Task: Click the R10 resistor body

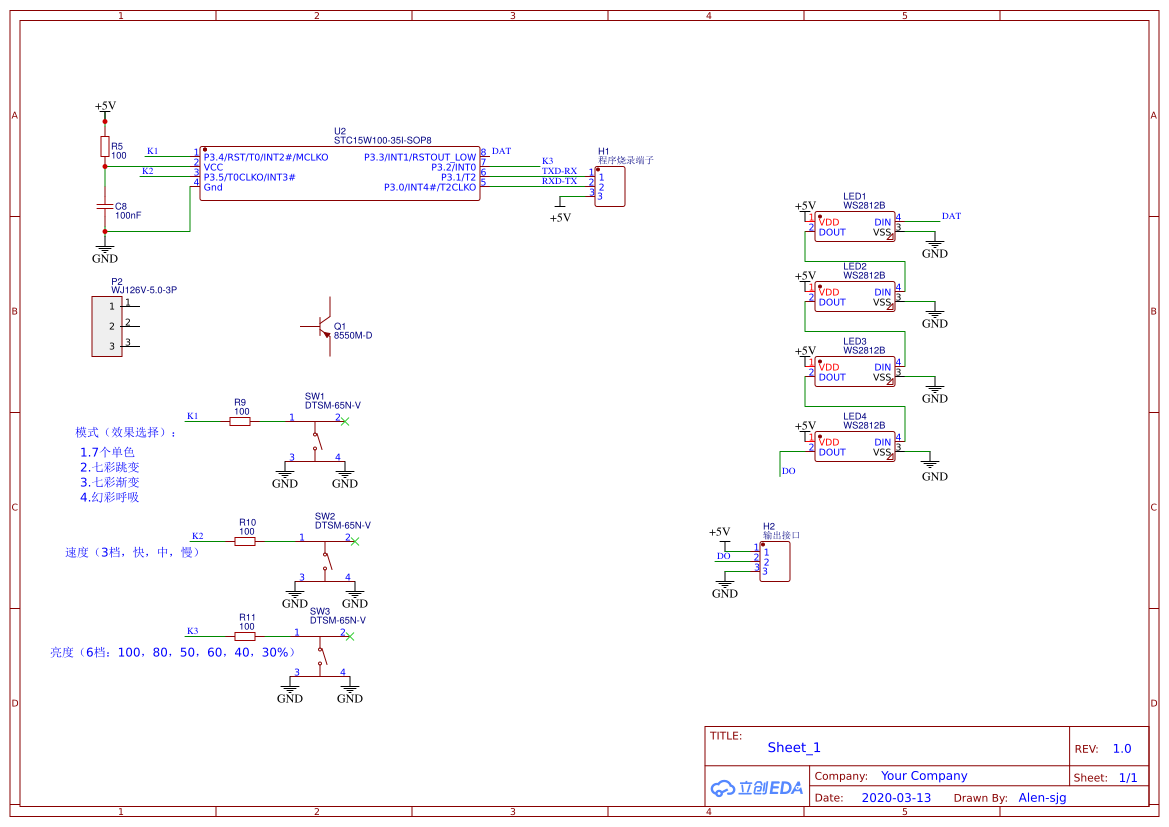Action: 245,541
